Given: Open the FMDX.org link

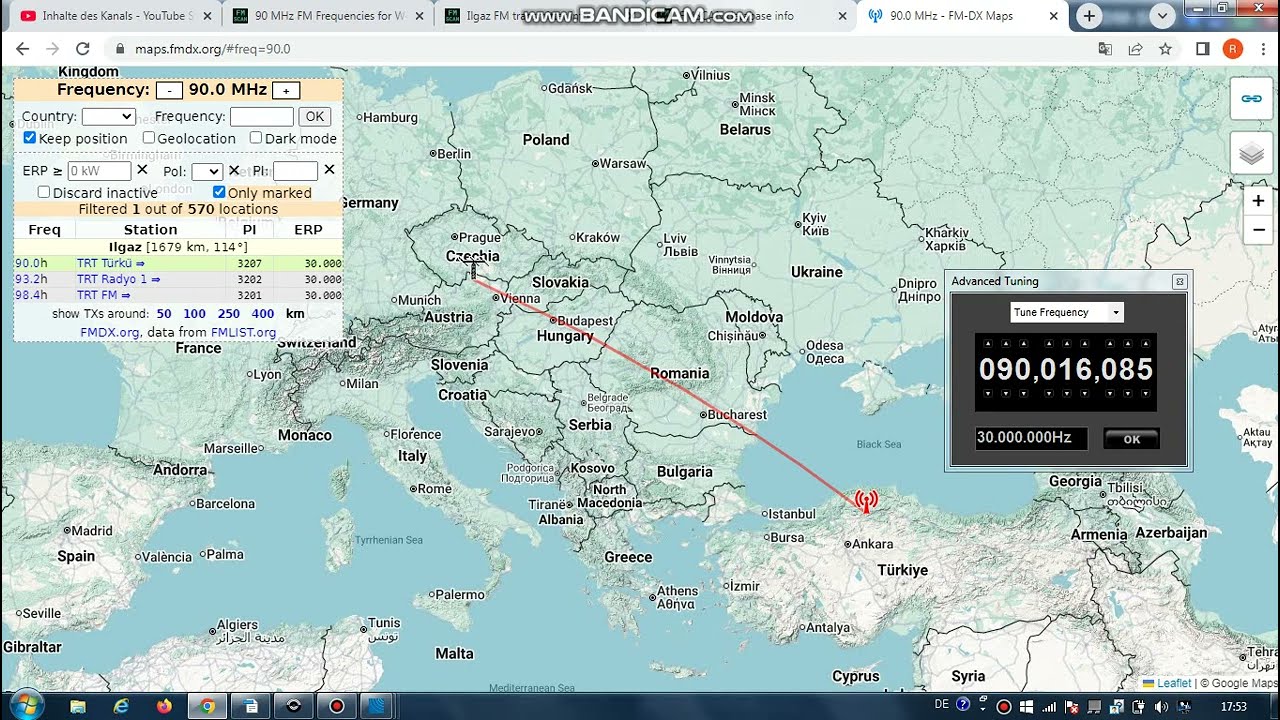Looking at the screenshot, I should pos(110,332).
